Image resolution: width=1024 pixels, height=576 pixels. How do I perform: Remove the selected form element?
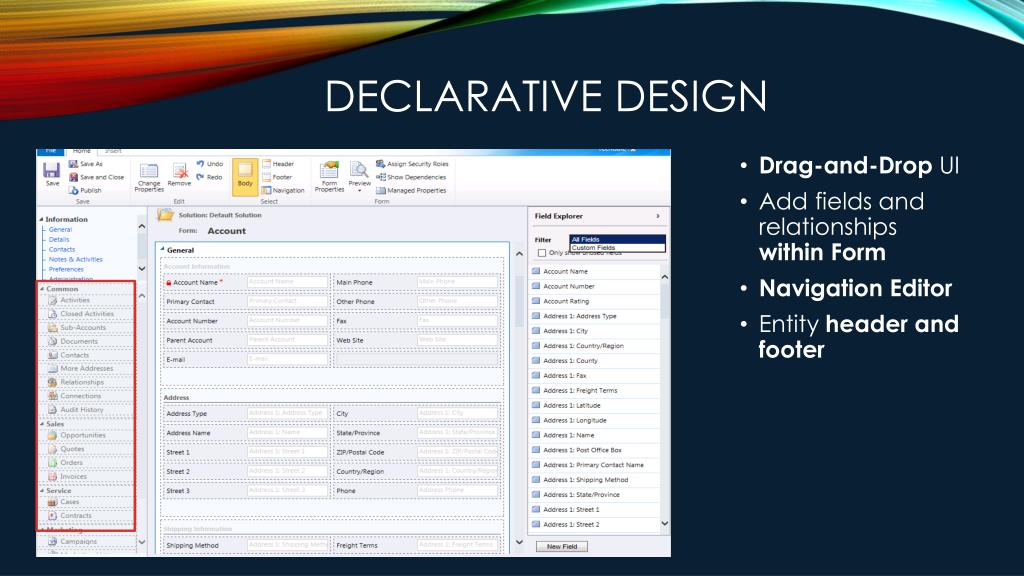179,175
